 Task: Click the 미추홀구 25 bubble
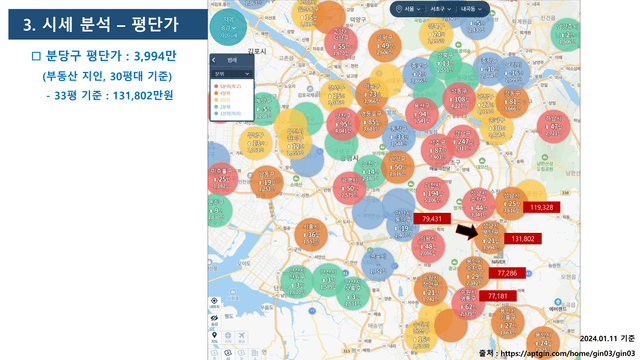point(222,179)
